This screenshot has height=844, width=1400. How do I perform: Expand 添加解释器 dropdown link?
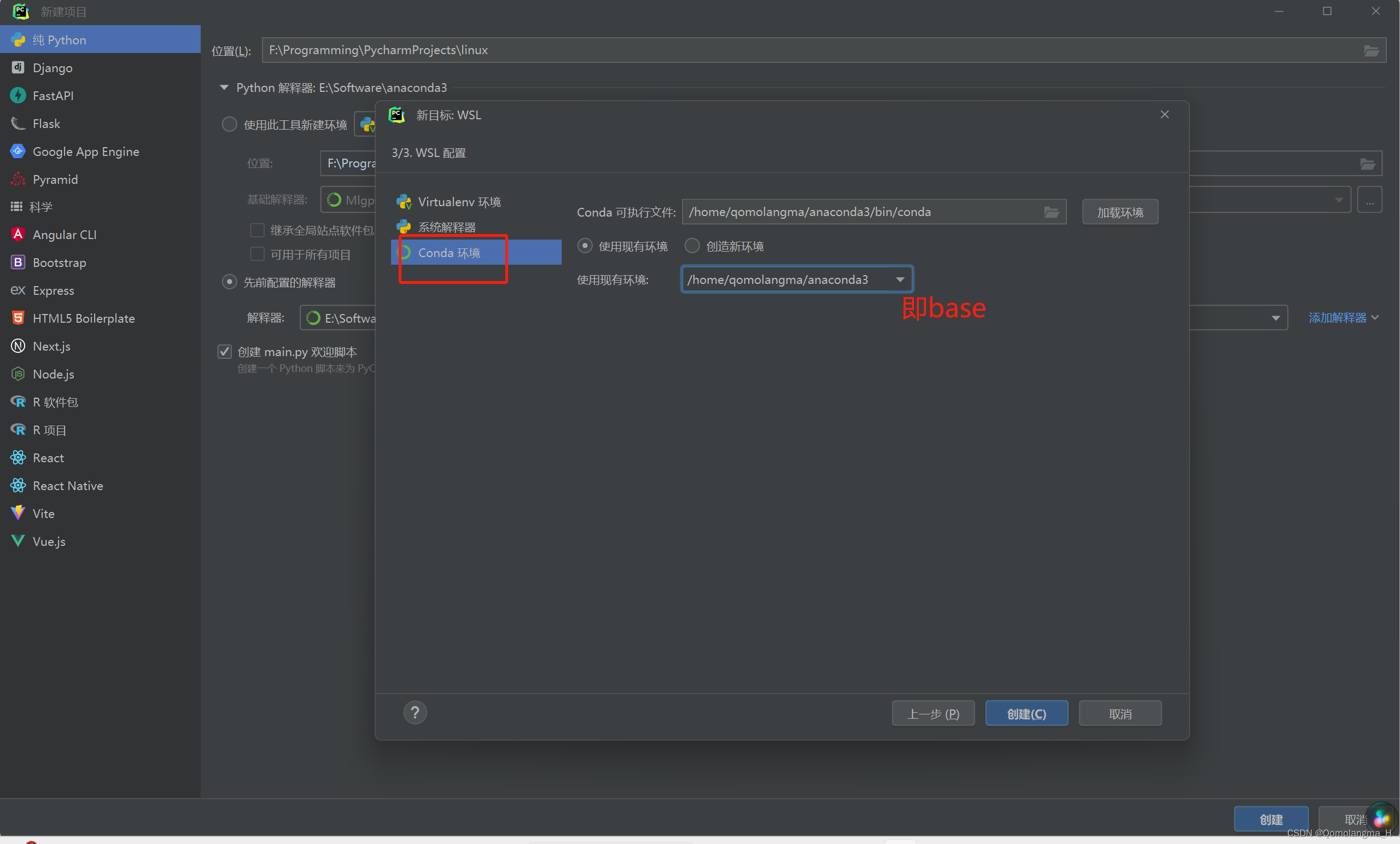click(x=1343, y=318)
